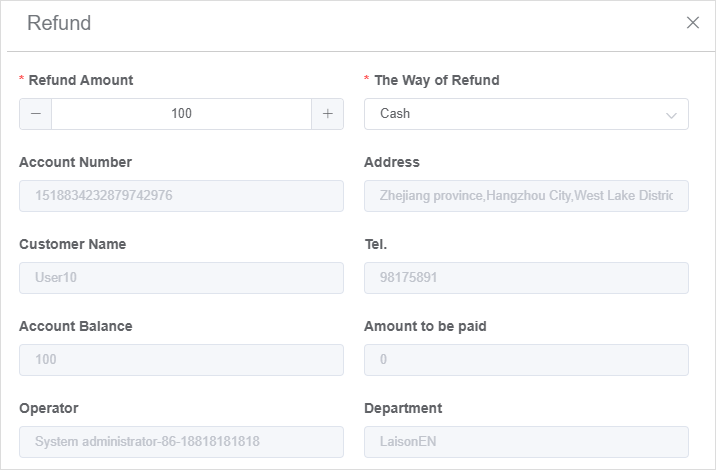Click the Tel. field showing 98175891

(x=526, y=278)
